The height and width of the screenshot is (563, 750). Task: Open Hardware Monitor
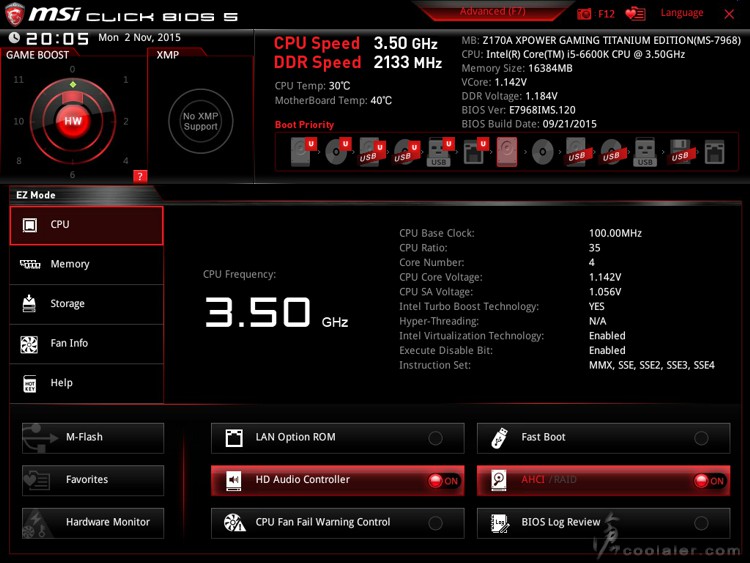click(x=93, y=523)
